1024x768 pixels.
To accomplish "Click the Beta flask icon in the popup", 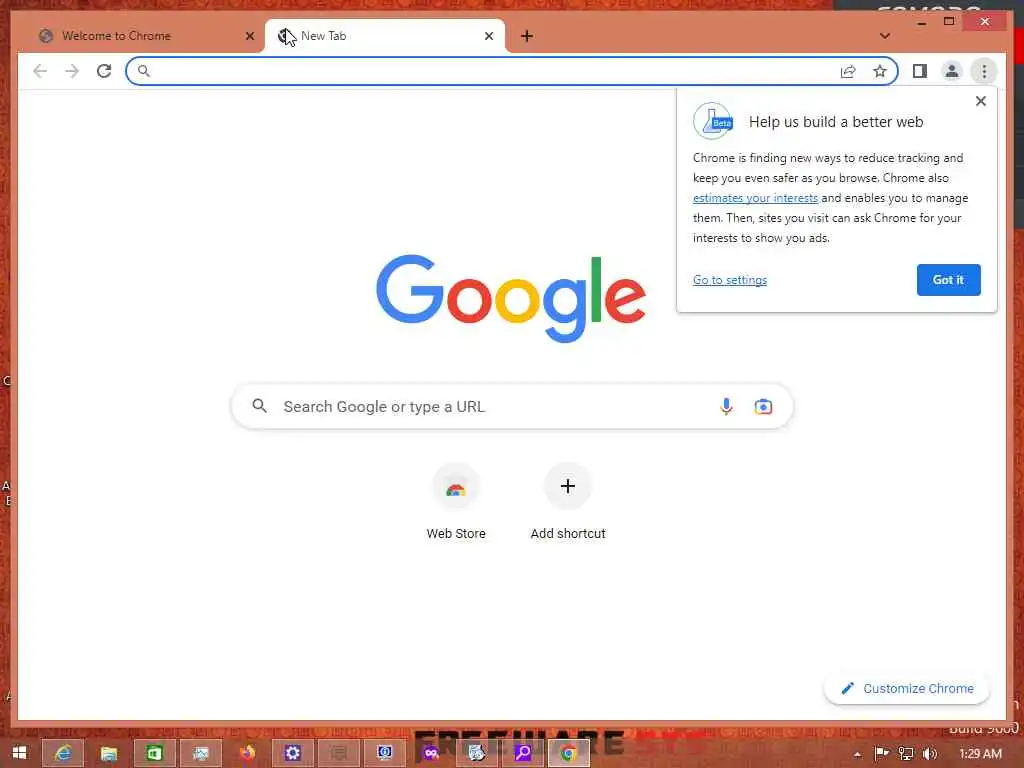I will (713, 121).
